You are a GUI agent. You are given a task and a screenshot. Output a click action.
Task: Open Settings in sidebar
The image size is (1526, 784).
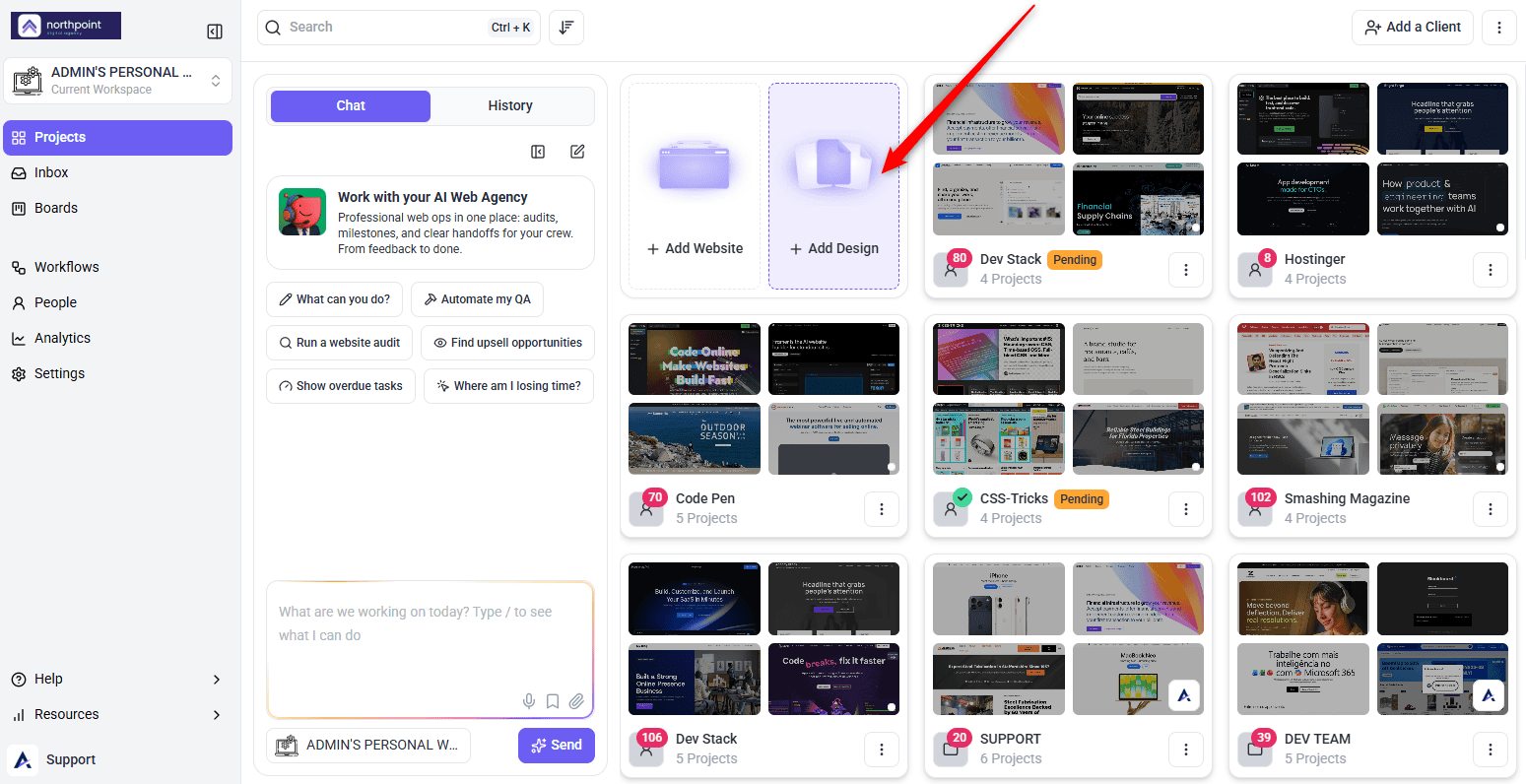pyautogui.click(x=118, y=373)
